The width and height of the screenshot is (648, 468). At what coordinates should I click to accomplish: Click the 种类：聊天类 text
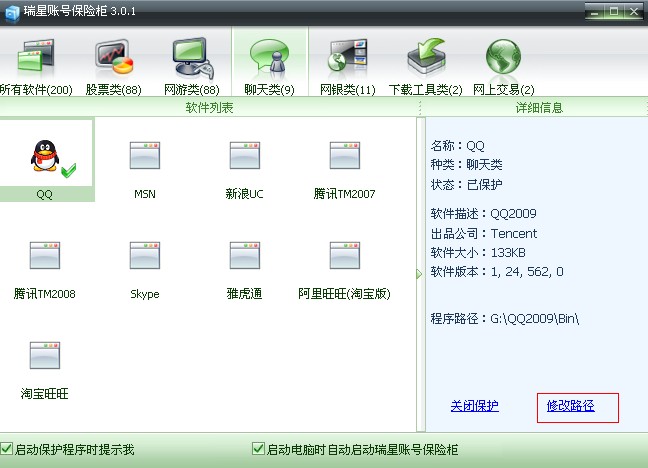[466, 165]
